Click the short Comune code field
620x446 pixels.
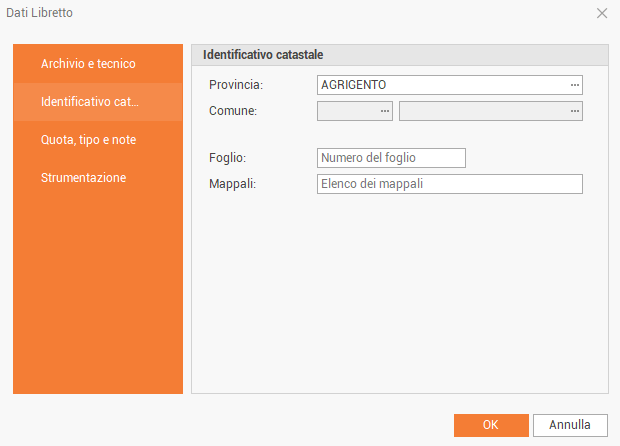click(x=347, y=111)
